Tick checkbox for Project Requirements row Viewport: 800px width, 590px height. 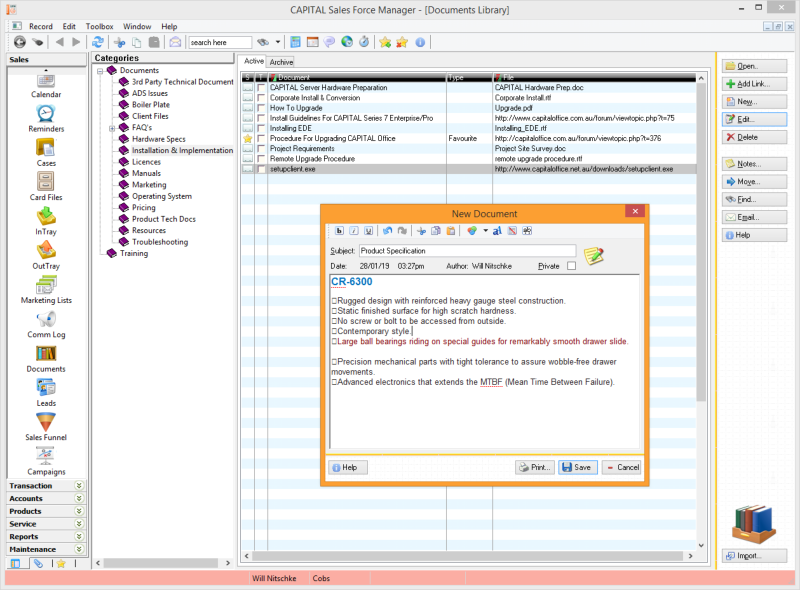click(x=261, y=149)
